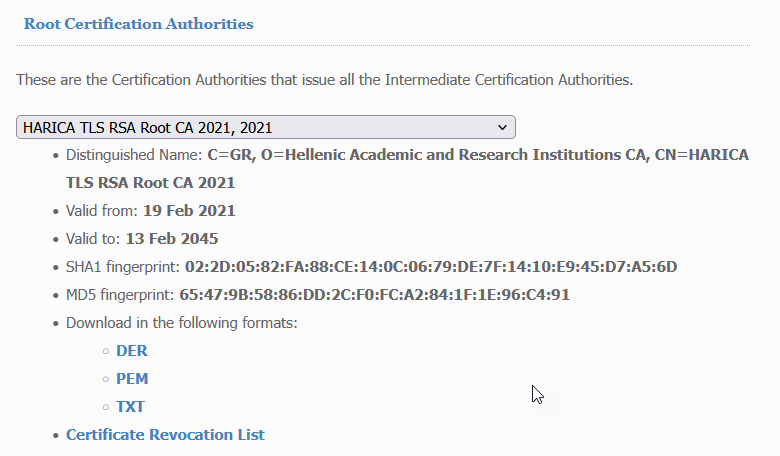780x456 pixels.
Task: Click the SHA1 fingerprint label
Action: [123, 267]
